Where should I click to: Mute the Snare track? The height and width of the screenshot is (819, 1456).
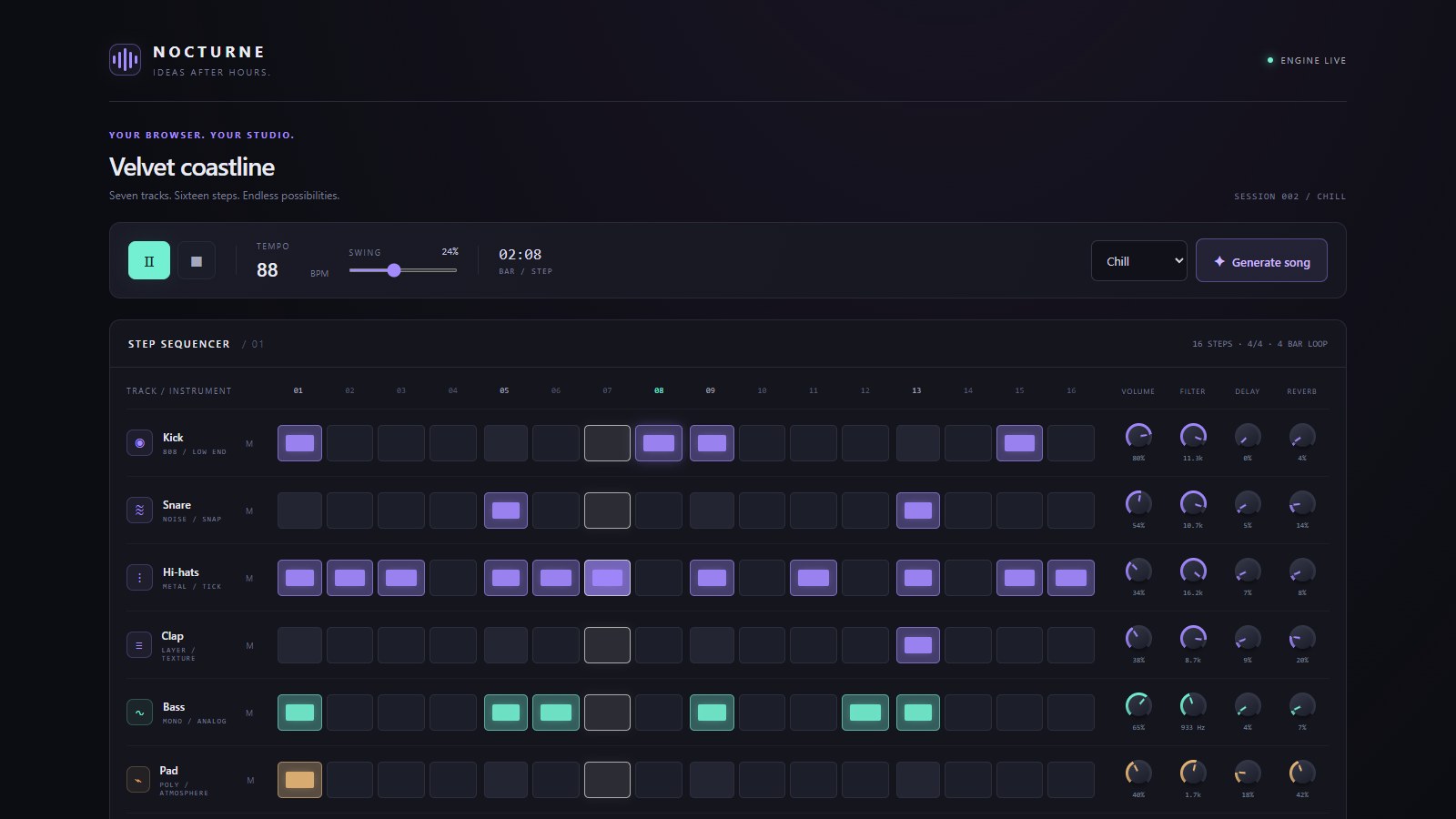coord(249,511)
